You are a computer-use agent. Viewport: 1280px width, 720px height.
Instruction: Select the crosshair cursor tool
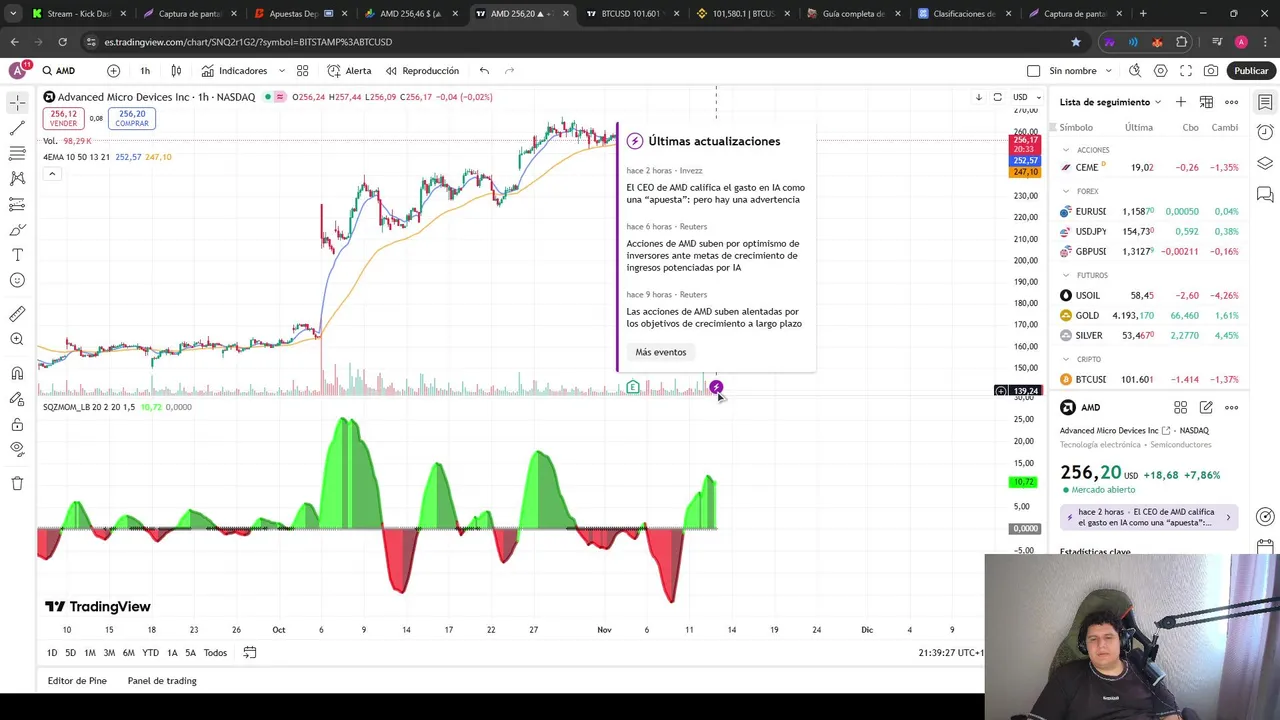click(x=17, y=103)
